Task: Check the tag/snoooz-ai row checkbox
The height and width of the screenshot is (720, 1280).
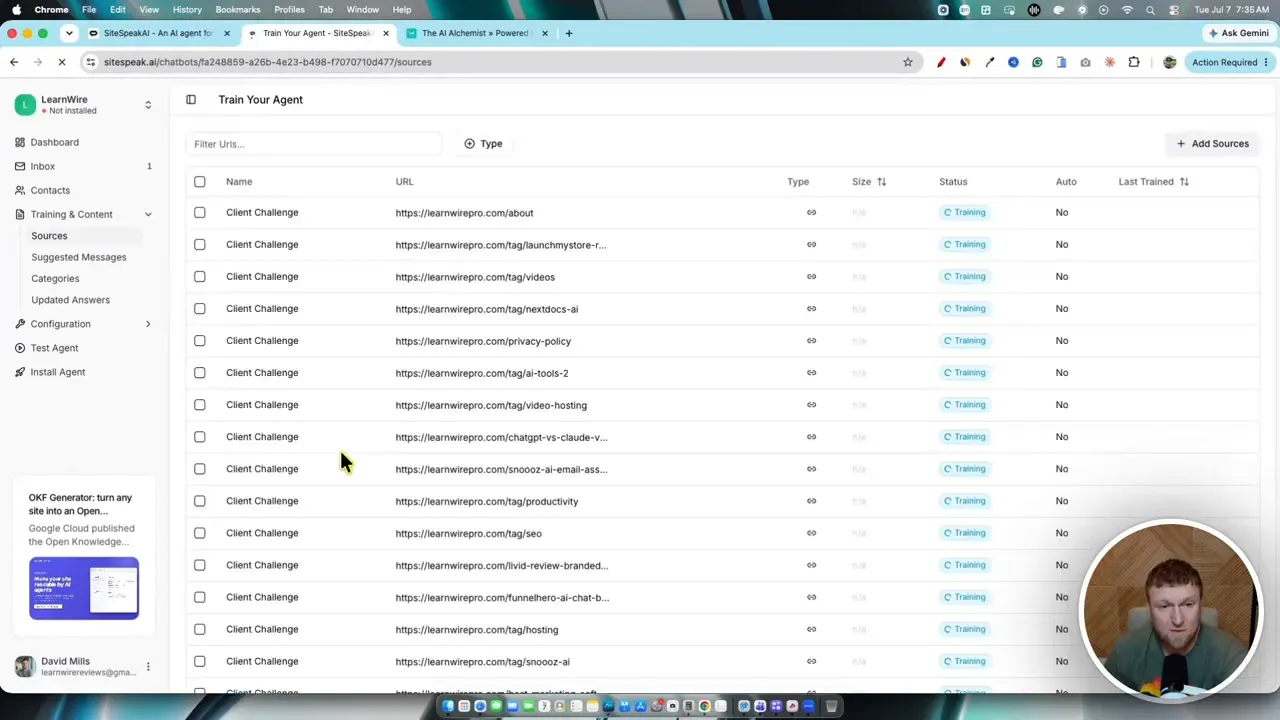Action: pyautogui.click(x=200, y=661)
